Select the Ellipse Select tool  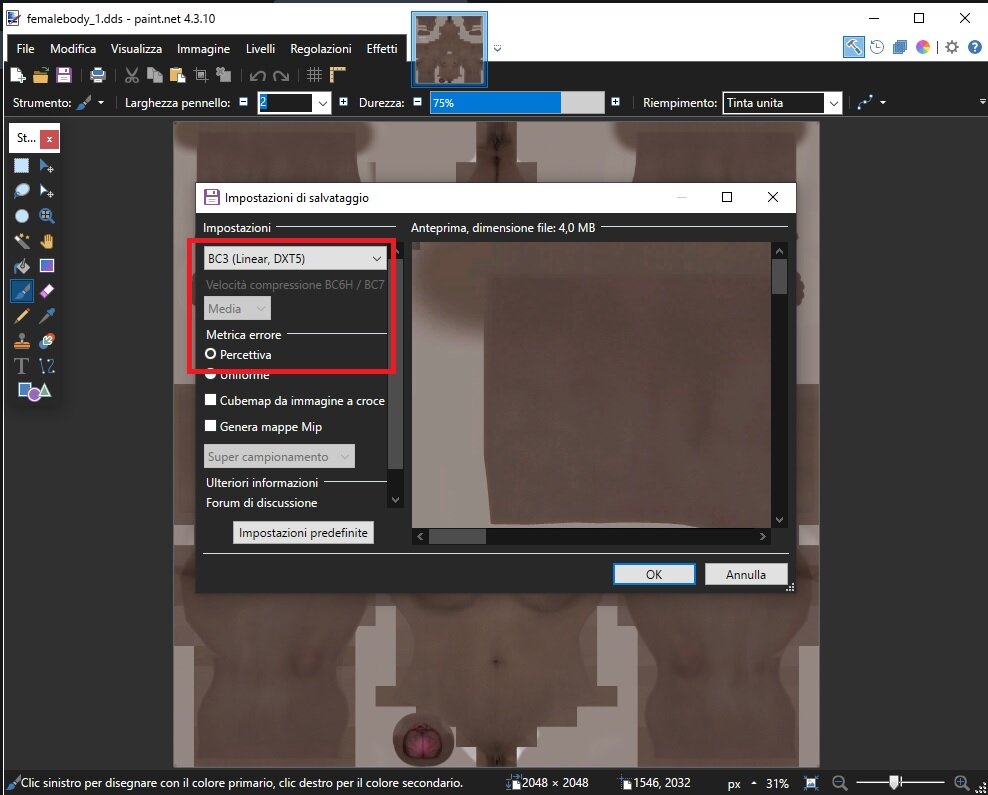coord(21,216)
